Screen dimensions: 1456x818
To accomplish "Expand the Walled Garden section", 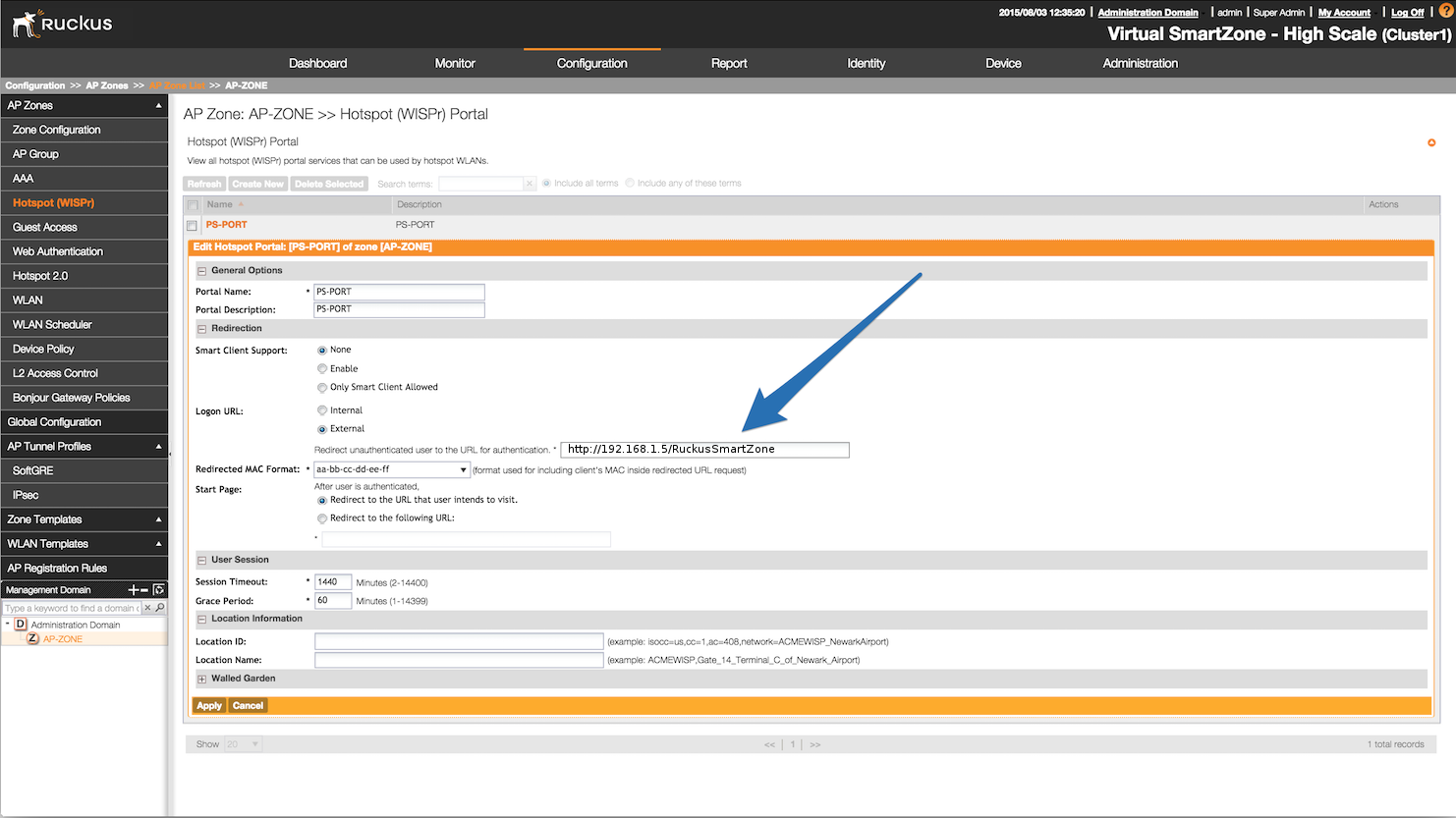I will pyautogui.click(x=202, y=679).
